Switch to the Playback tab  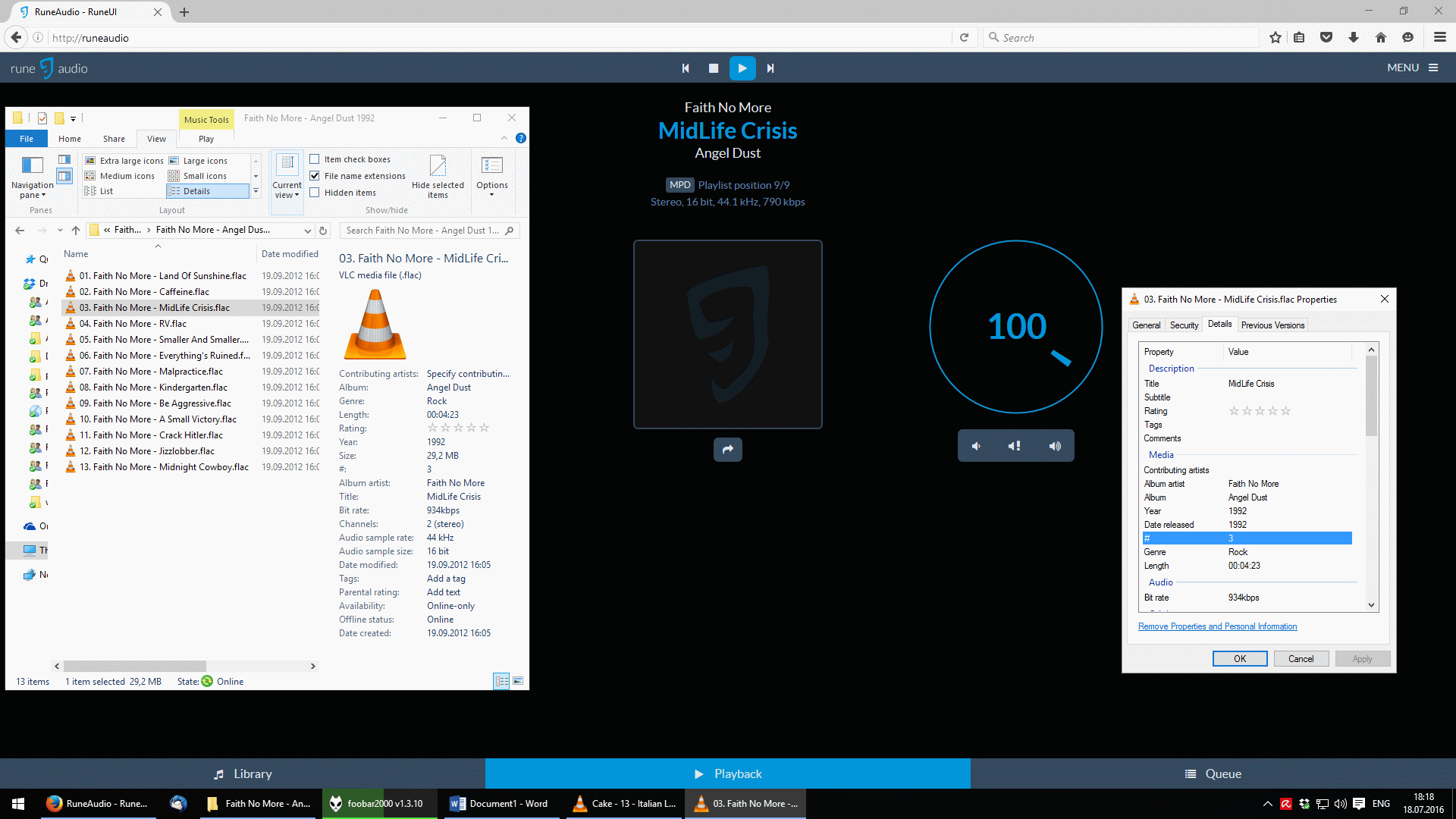click(x=728, y=773)
